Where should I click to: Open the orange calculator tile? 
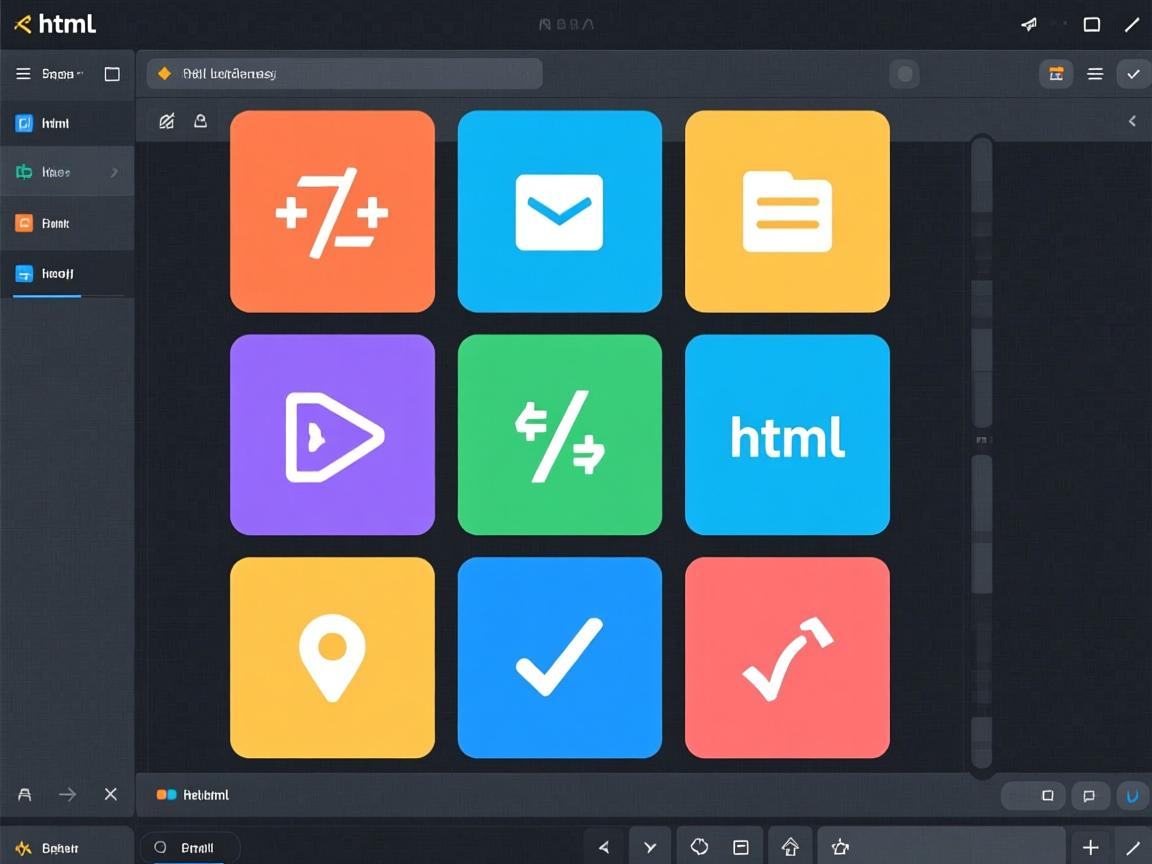click(332, 212)
